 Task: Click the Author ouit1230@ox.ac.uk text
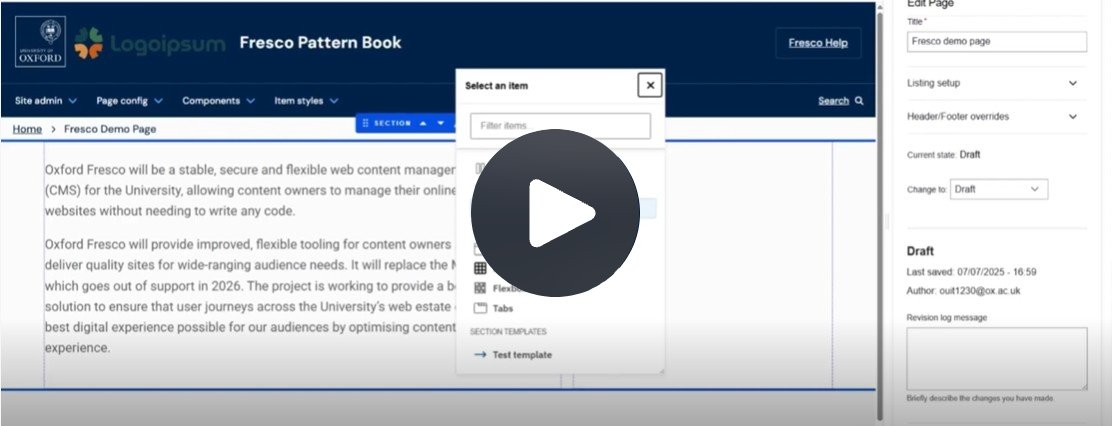[x=963, y=291]
